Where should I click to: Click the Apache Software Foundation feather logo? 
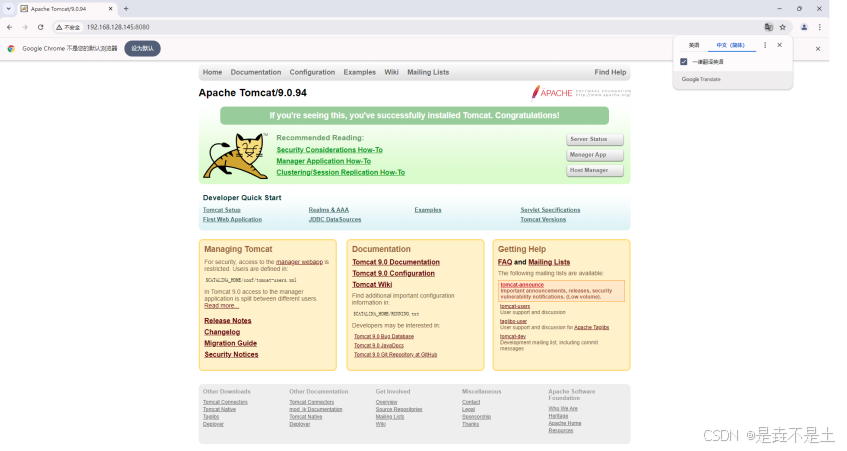pos(581,93)
